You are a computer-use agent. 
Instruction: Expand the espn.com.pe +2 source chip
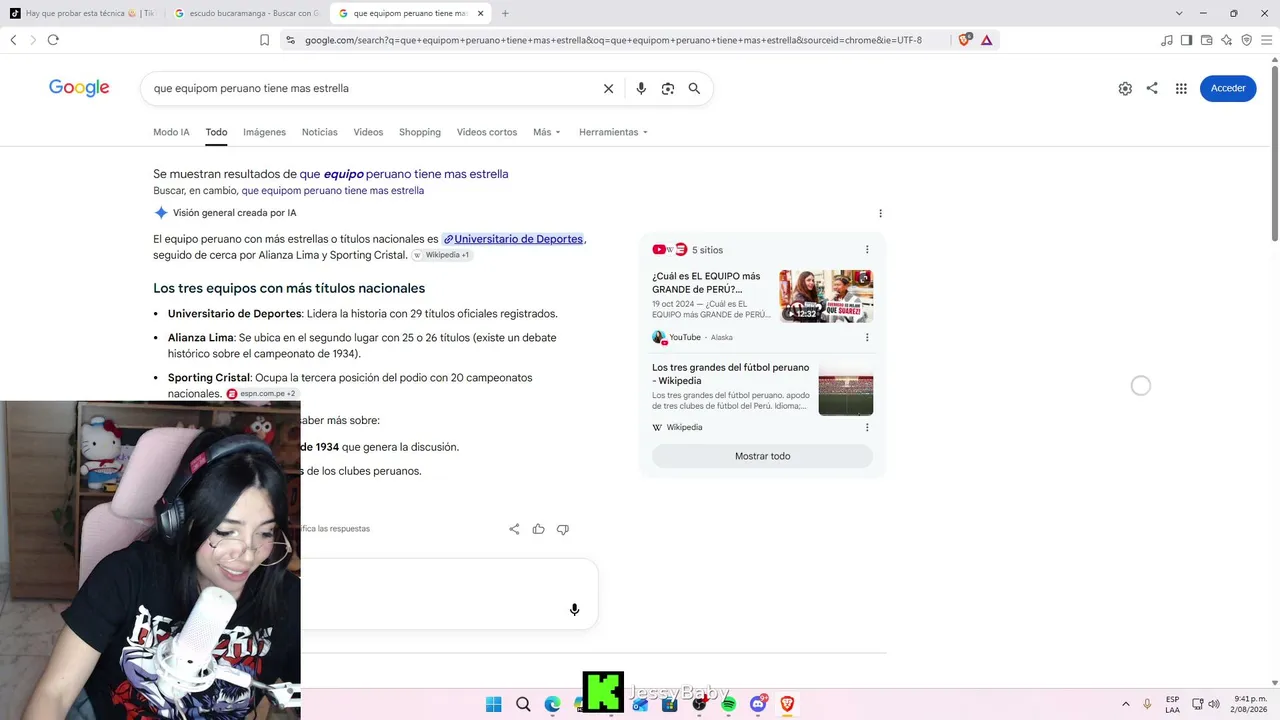[262, 394]
